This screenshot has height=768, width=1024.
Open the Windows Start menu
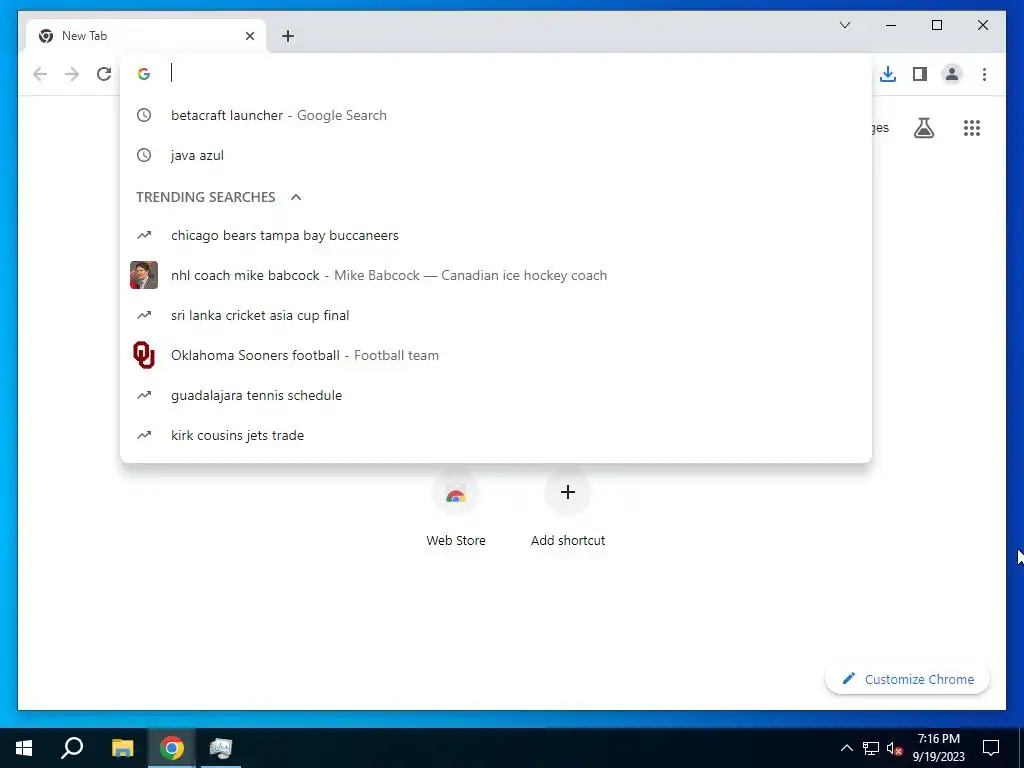[x=24, y=748]
